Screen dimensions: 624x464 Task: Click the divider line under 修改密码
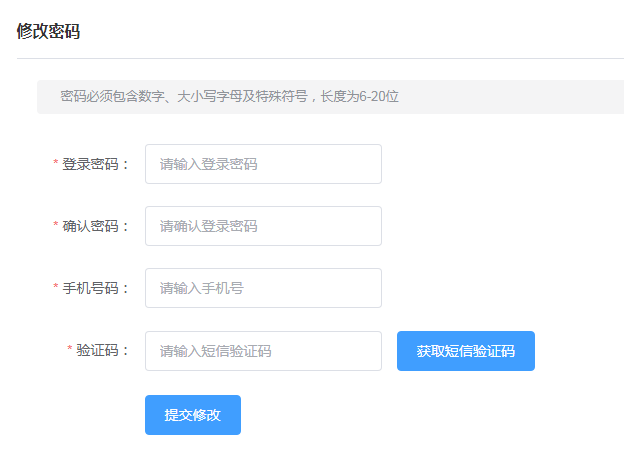[x=320, y=59]
